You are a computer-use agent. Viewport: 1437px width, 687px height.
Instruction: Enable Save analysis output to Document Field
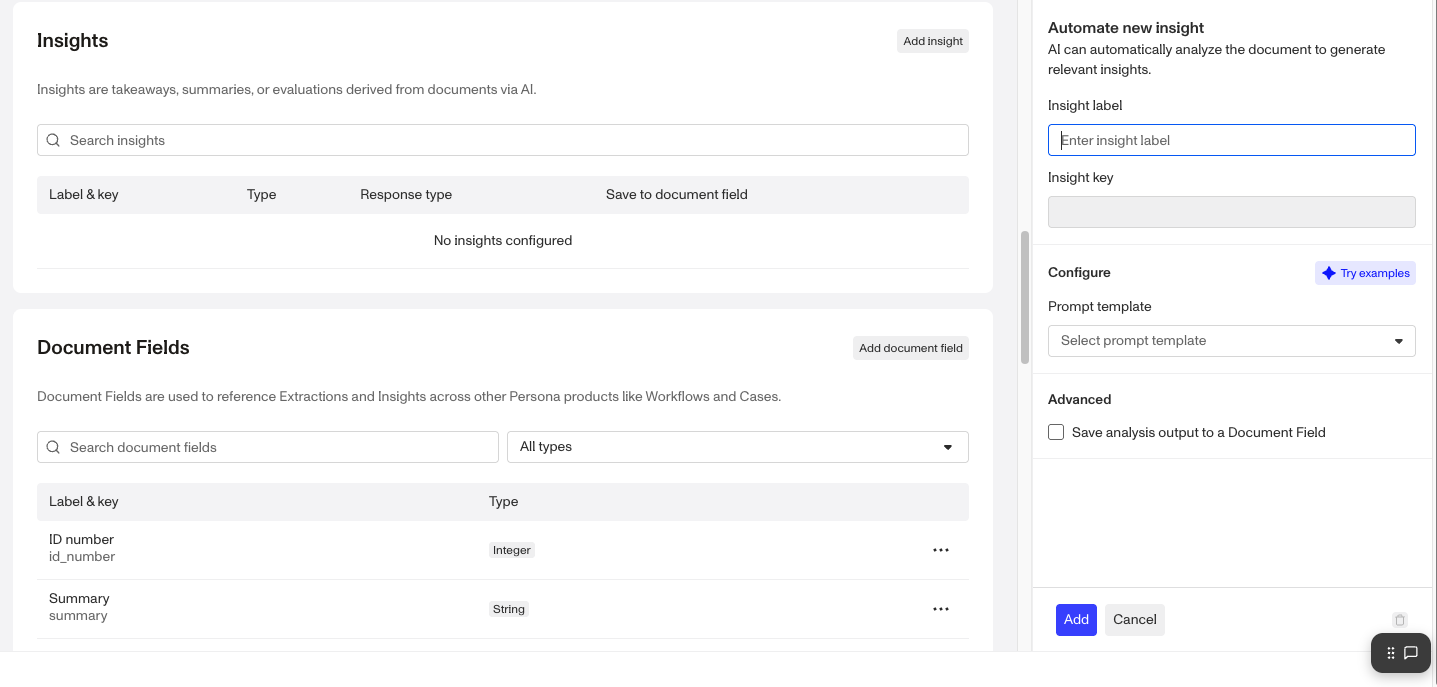click(x=1056, y=432)
